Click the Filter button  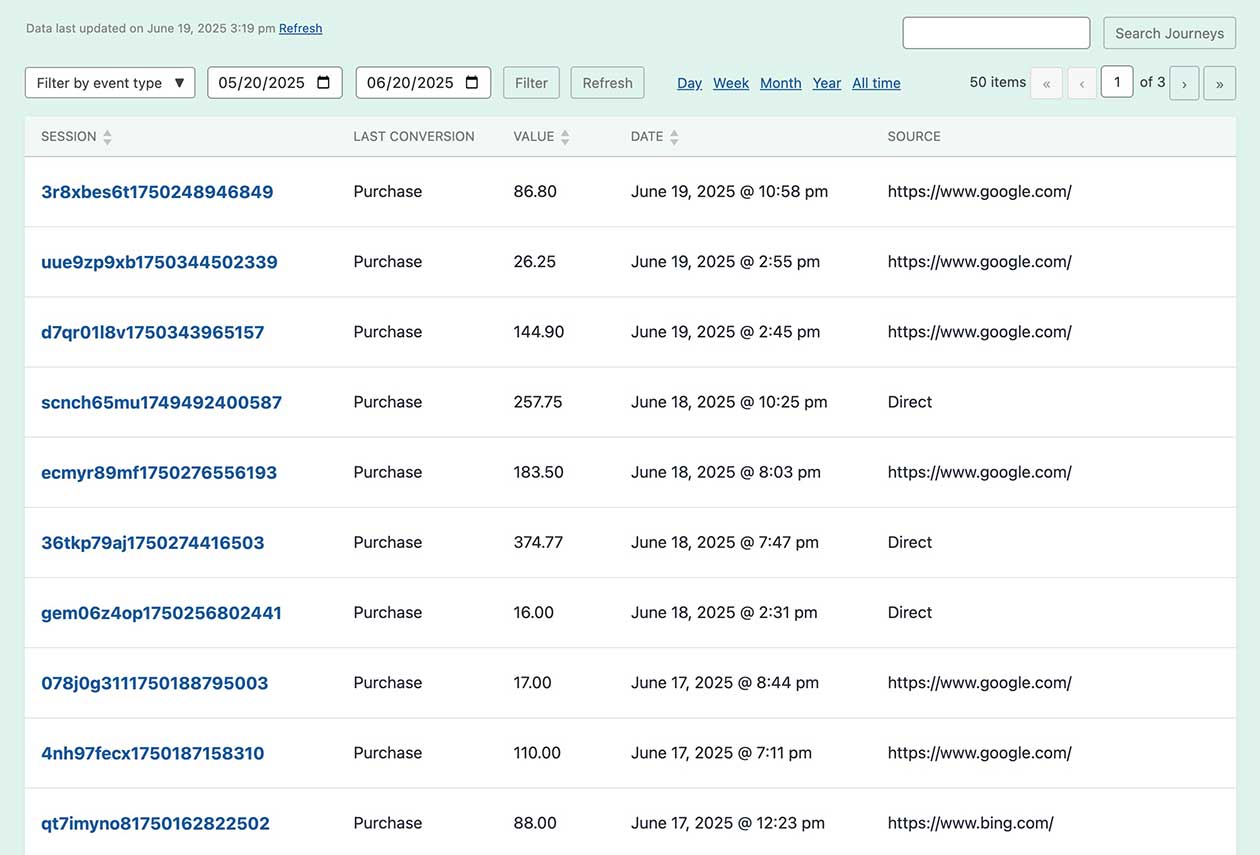[x=531, y=83]
